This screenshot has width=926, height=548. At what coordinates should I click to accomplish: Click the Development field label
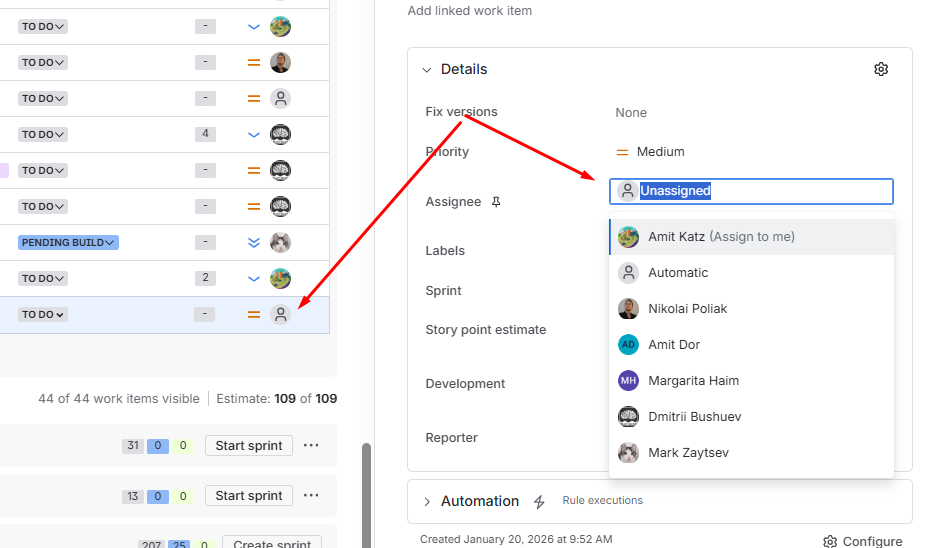tap(465, 384)
